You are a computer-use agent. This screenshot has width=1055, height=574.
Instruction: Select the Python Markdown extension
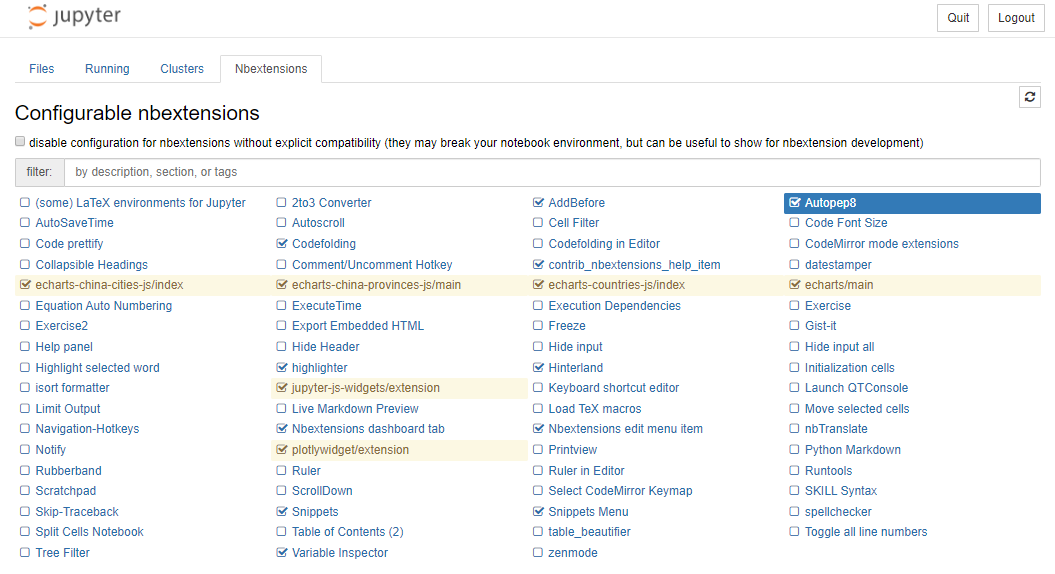pos(852,450)
